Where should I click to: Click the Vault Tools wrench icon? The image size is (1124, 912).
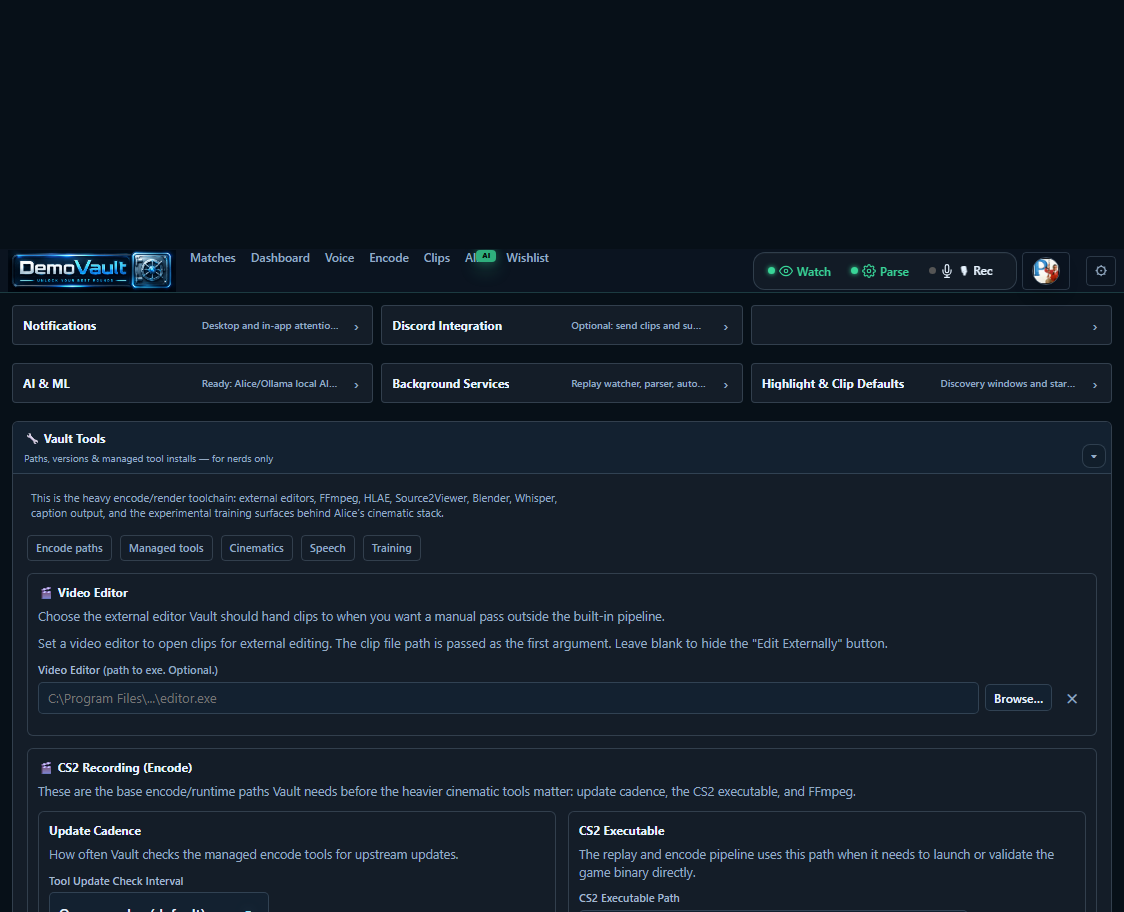(32, 439)
